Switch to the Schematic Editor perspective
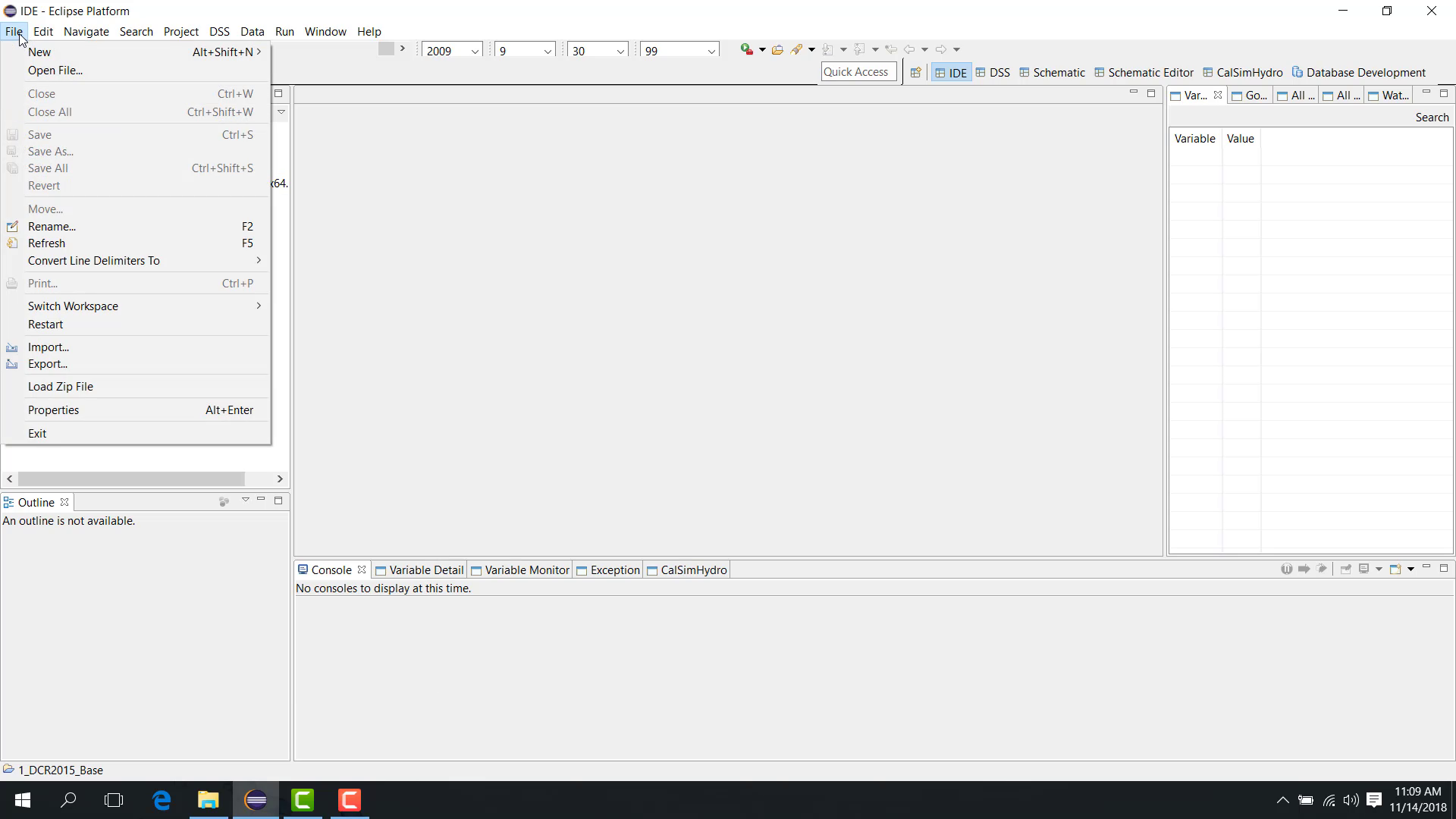This screenshot has width=1456, height=819. coord(1144,73)
